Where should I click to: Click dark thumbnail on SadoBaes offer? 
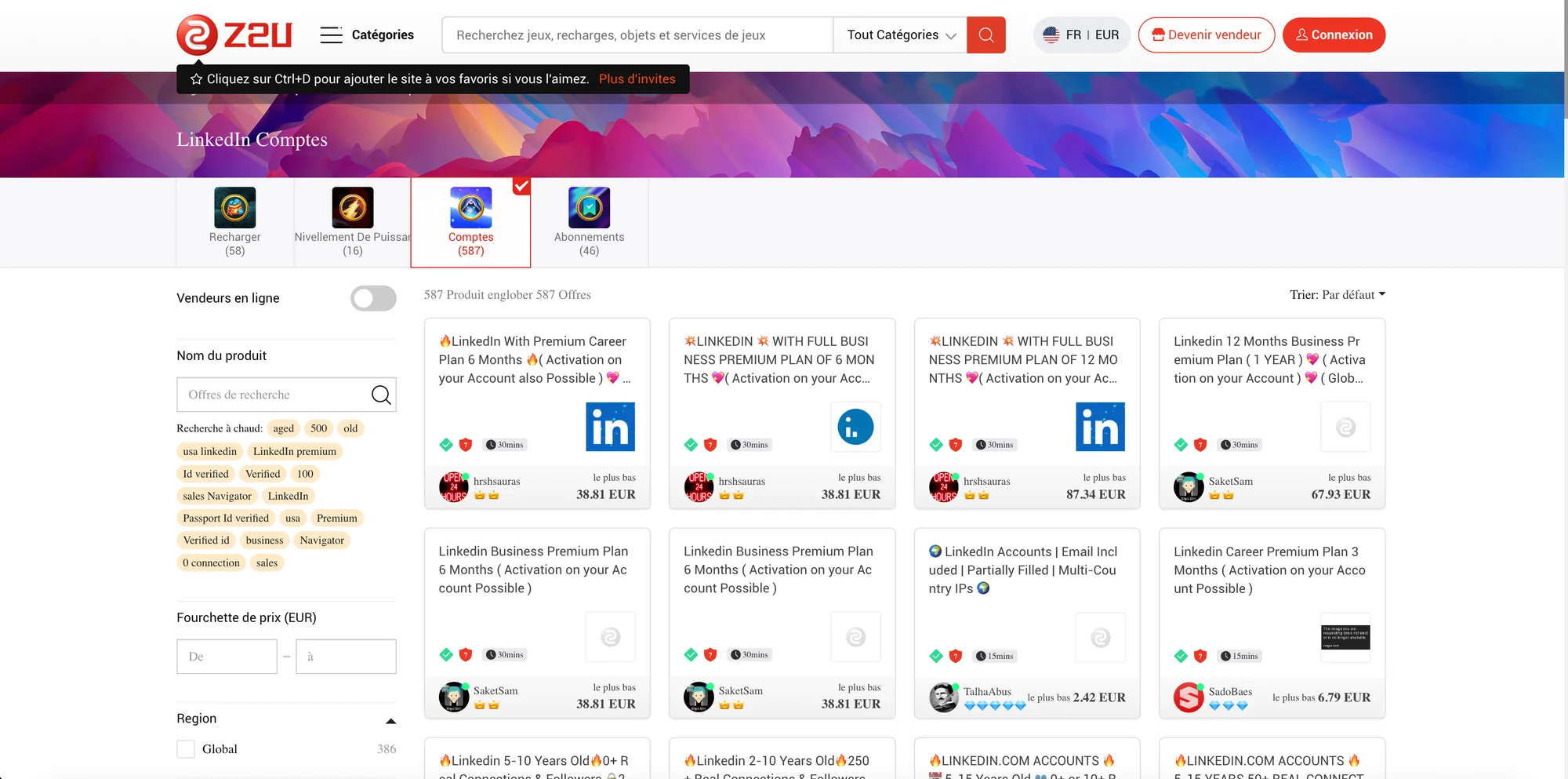(1345, 638)
